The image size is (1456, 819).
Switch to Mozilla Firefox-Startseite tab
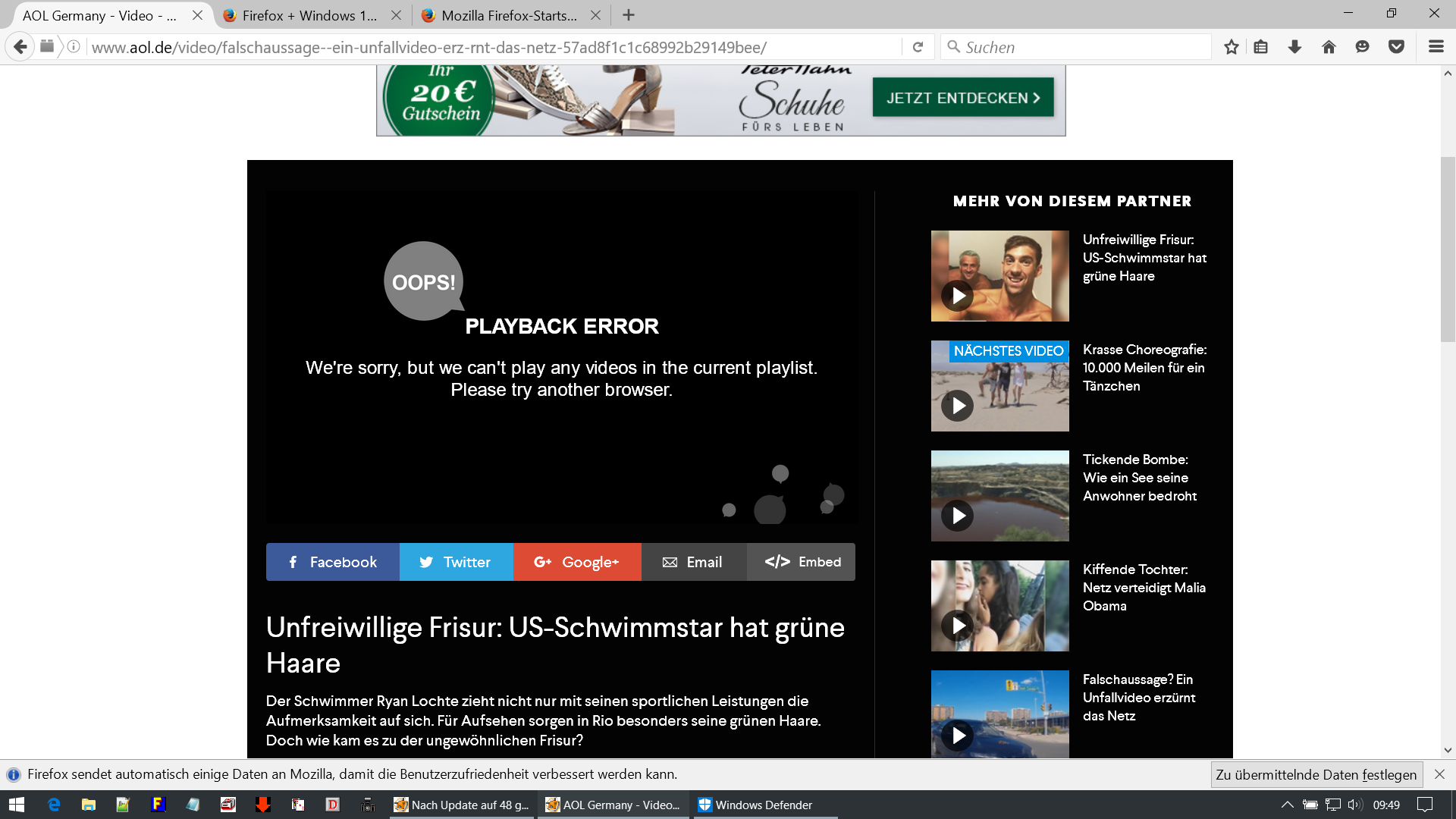point(508,15)
